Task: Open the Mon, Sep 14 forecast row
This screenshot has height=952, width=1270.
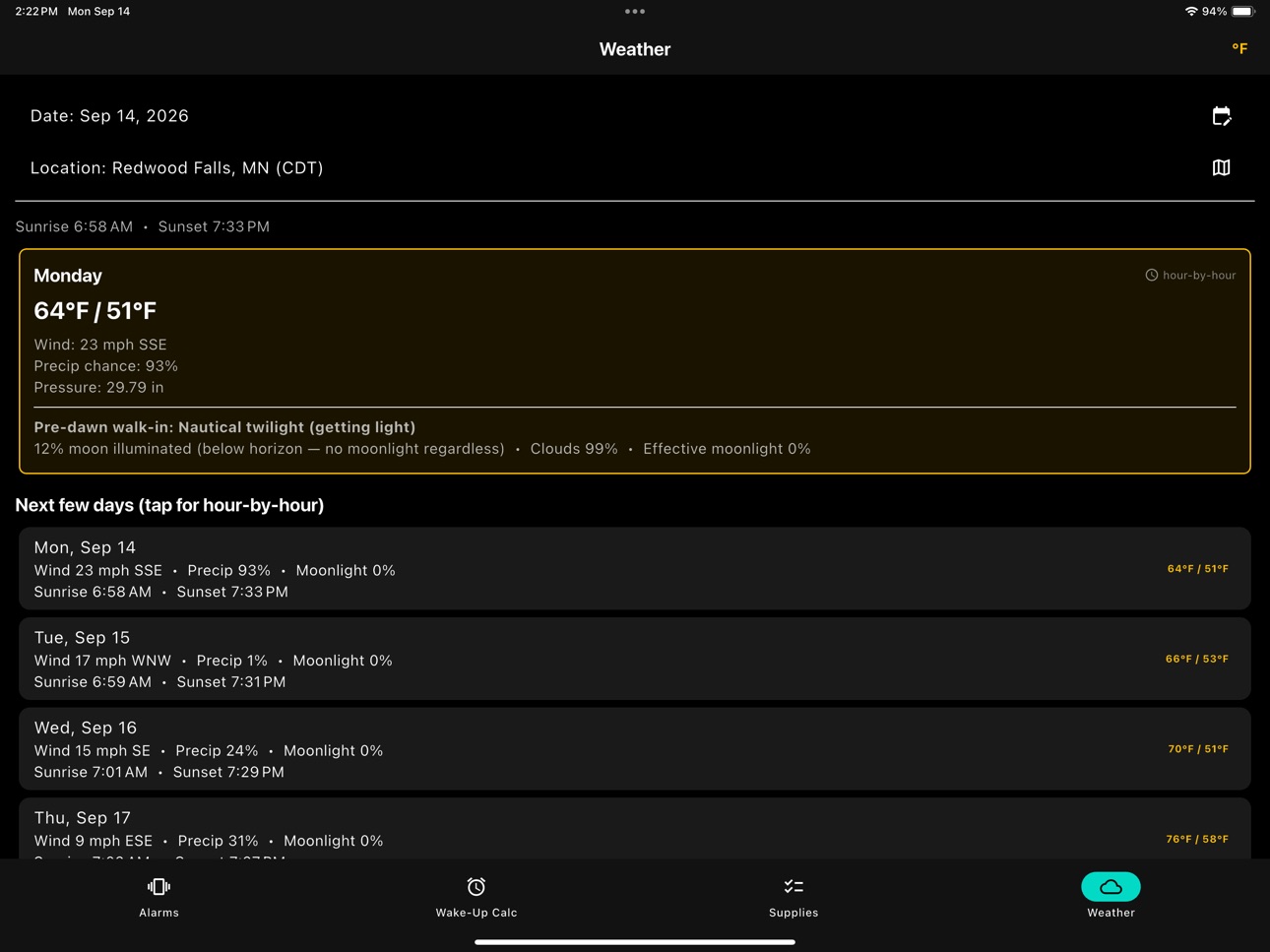Action: pos(635,569)
